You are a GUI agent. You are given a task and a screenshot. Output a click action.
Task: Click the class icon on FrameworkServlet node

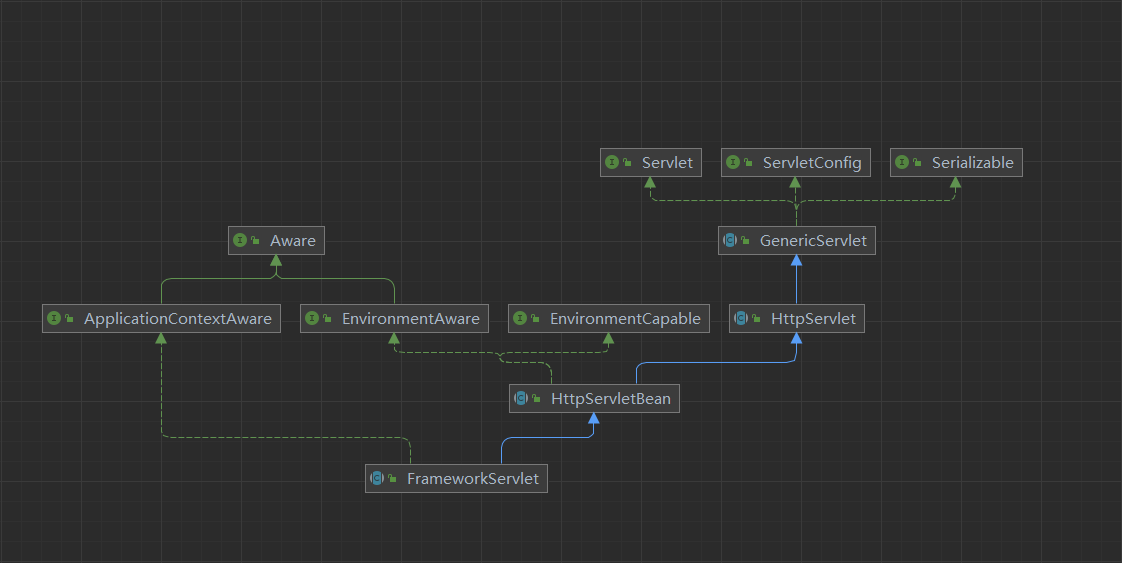377,479
